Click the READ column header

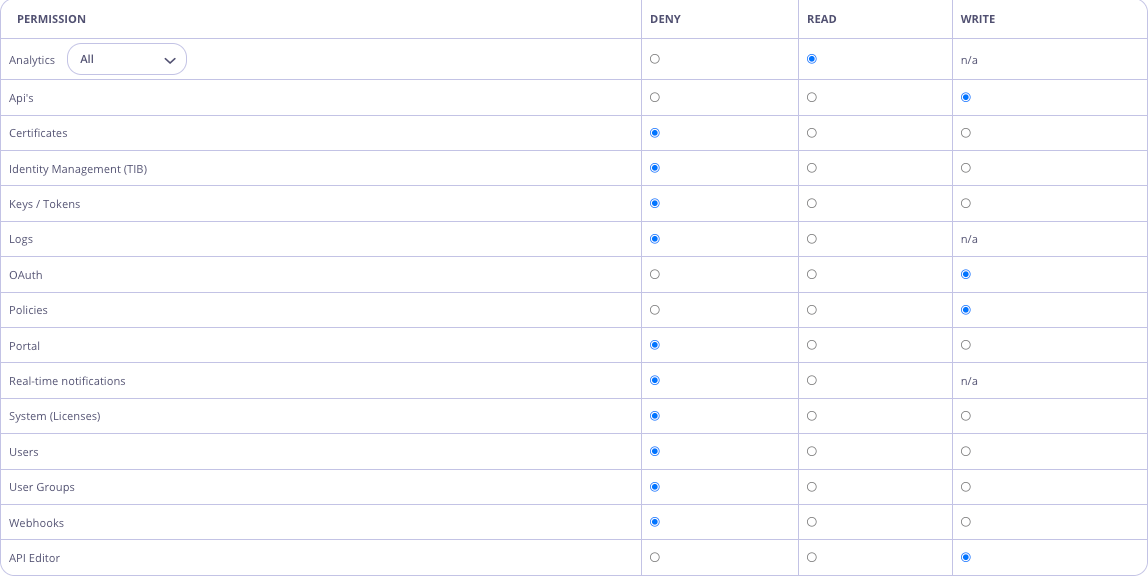pos(821,19)
